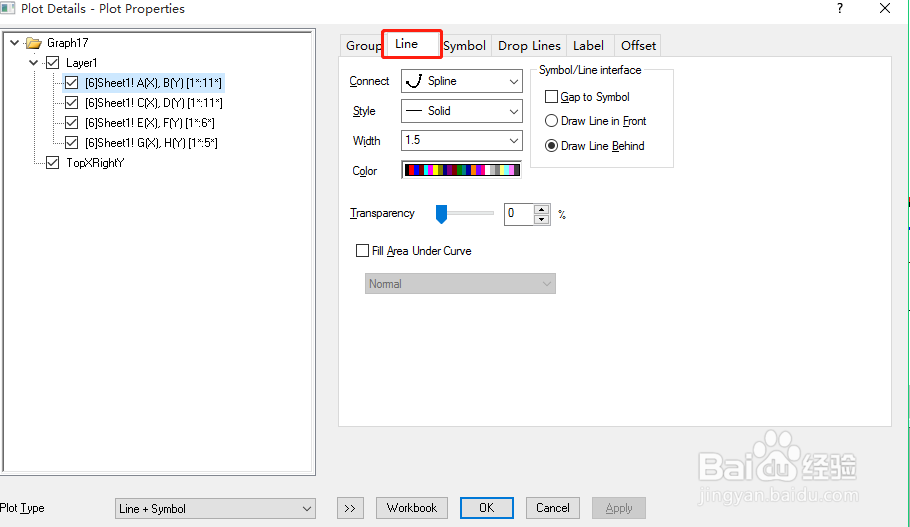Click the Cancel button
This screenshot has width=910, height=527.
click(552, 508)
